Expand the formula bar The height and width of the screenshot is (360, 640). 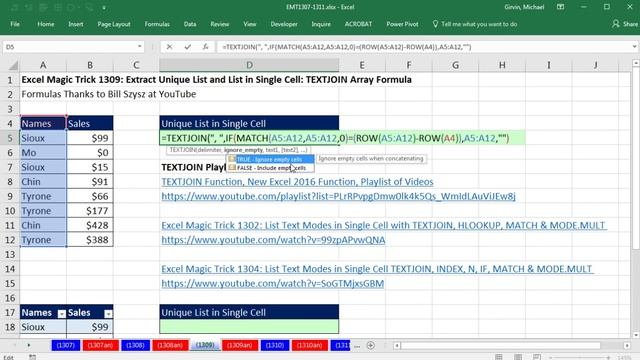point(635,47)
